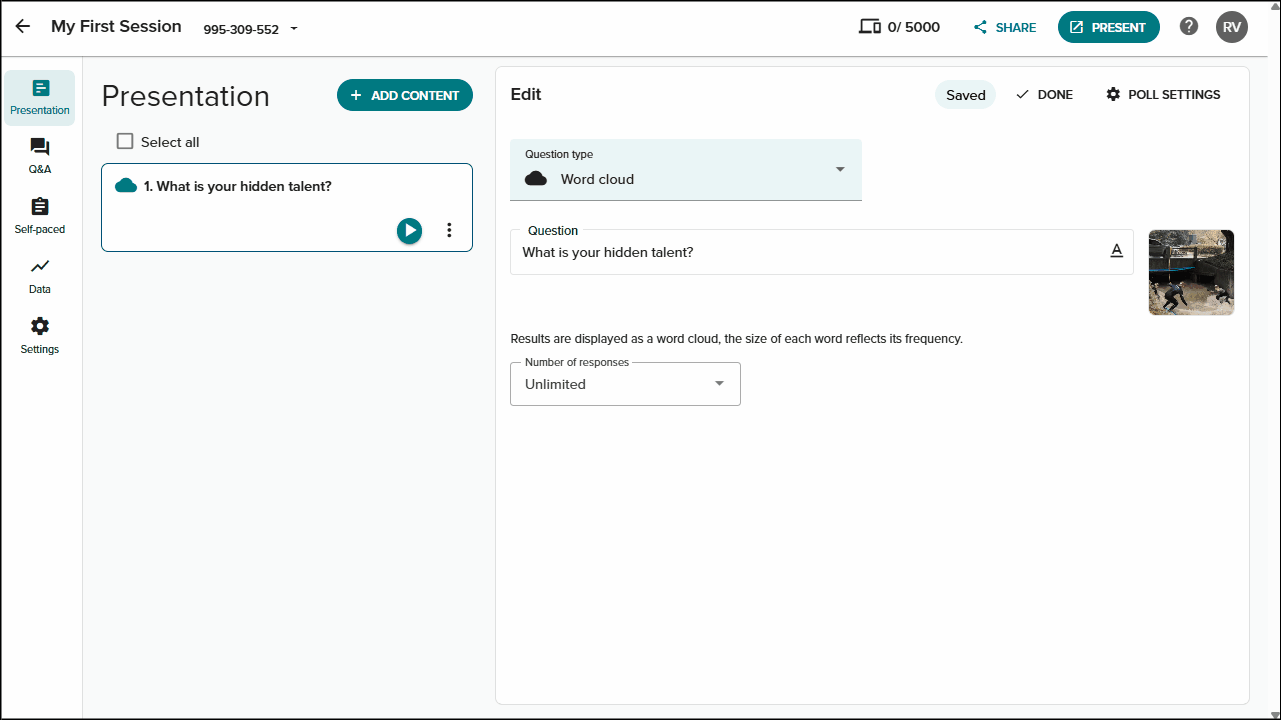Switch to the Presentation sidebar tab
Image resolution: width=1281 pixels, height=720 pixels.
[x=40, y=98]
